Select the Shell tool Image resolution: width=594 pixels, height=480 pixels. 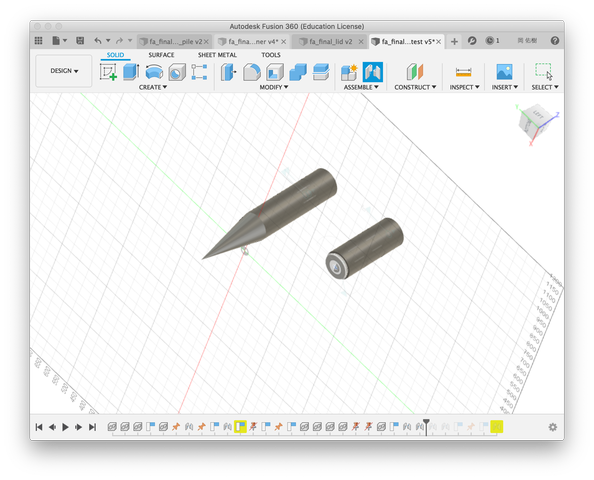point(275,72)
